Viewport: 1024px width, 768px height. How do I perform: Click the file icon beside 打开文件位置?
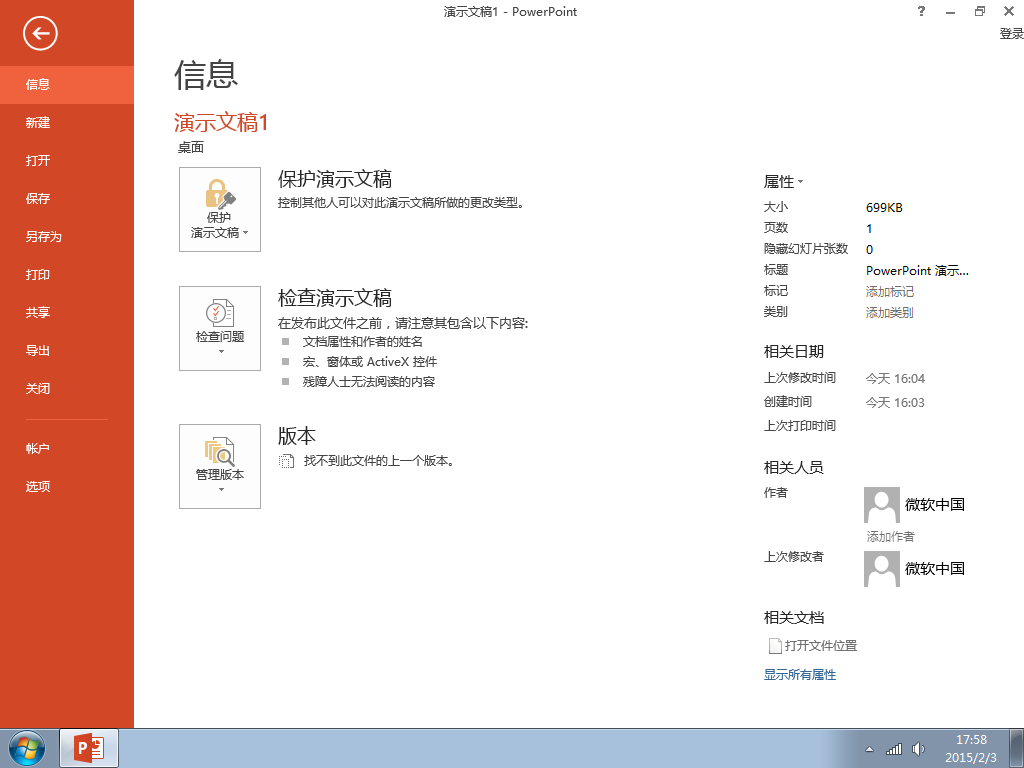tap(775, 646)
